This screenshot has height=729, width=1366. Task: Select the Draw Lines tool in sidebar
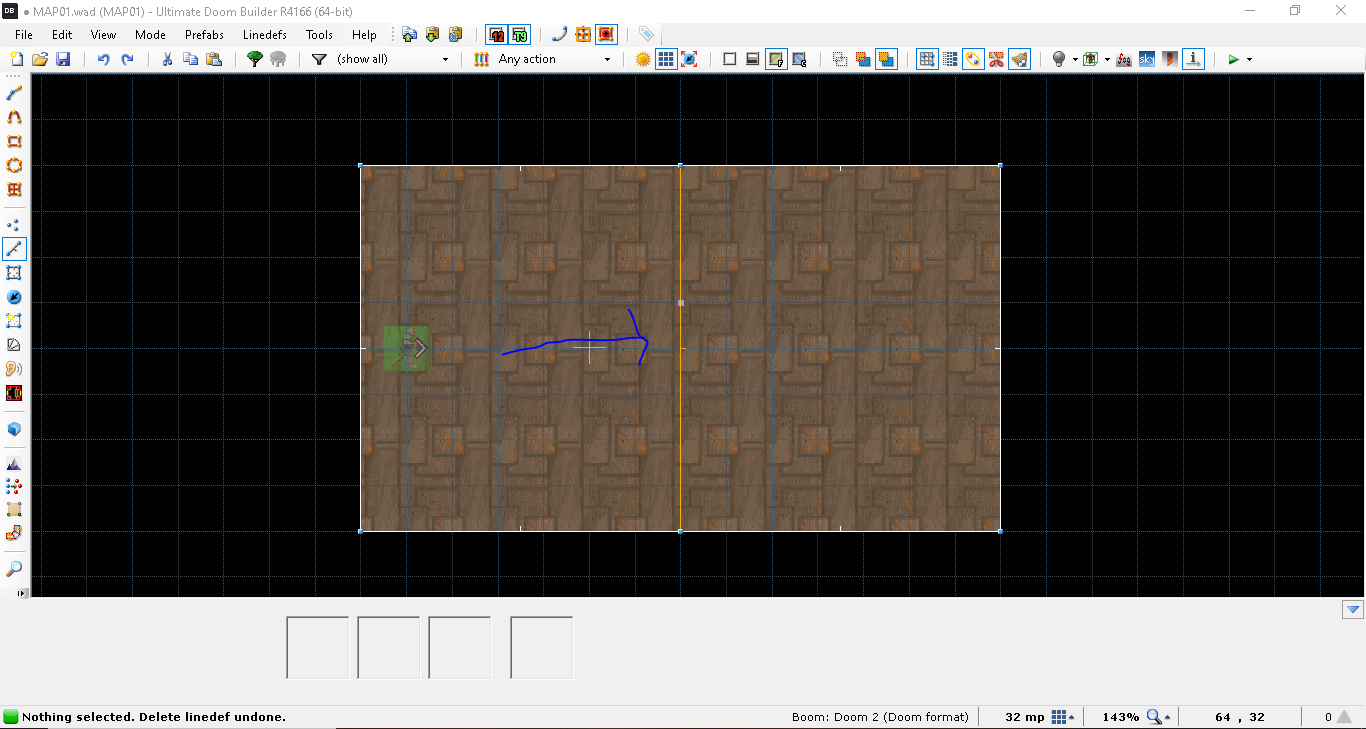(14, 93)
